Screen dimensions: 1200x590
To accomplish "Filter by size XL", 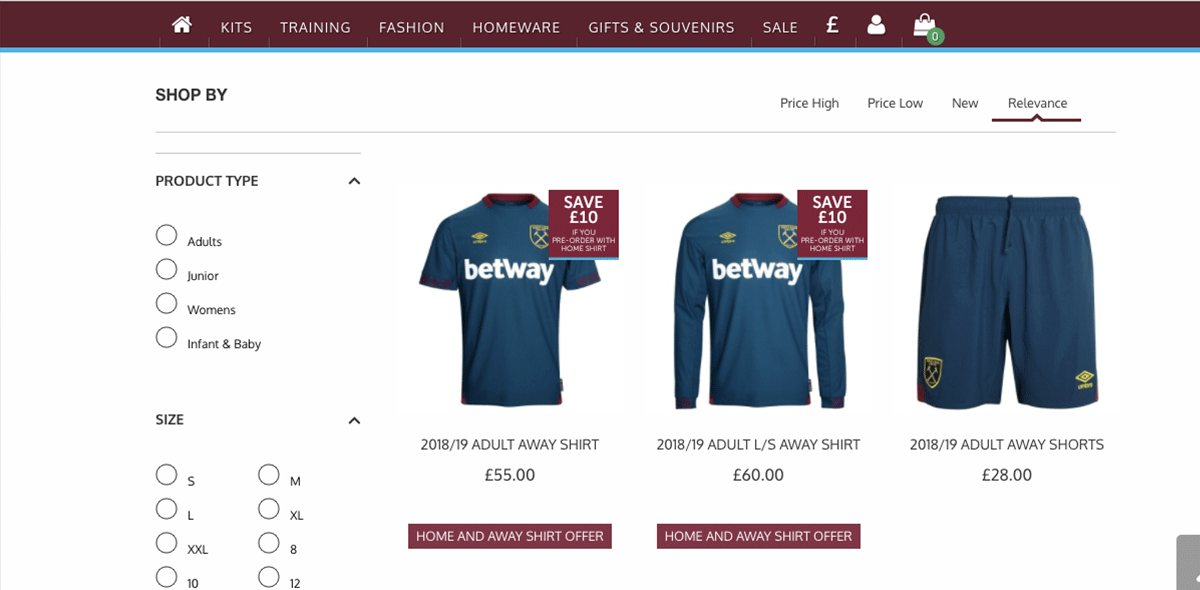I will (x=268, y=509).
